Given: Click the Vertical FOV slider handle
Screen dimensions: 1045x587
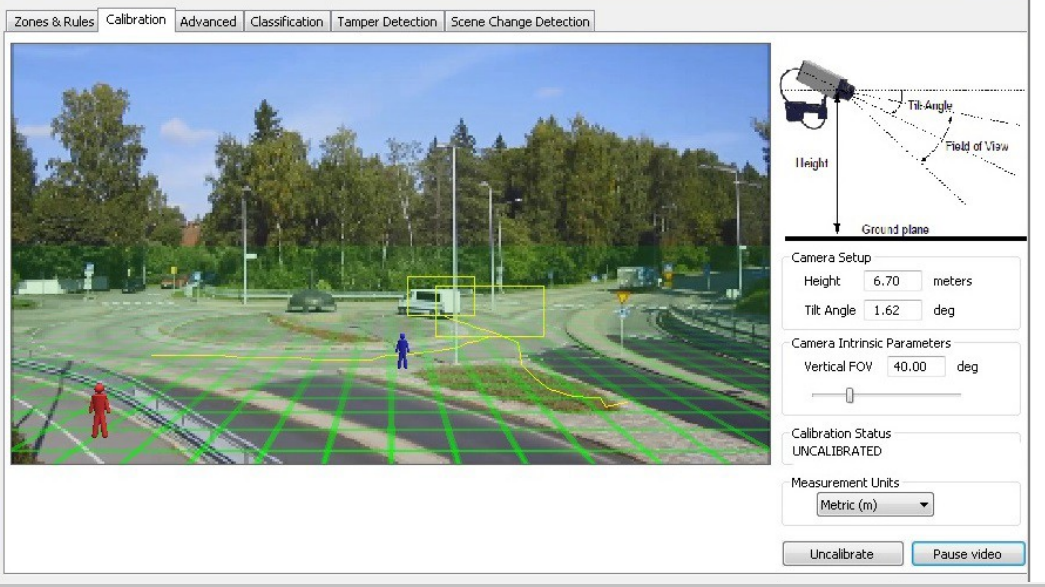Looking at the screenshot, I should (849, 396).
